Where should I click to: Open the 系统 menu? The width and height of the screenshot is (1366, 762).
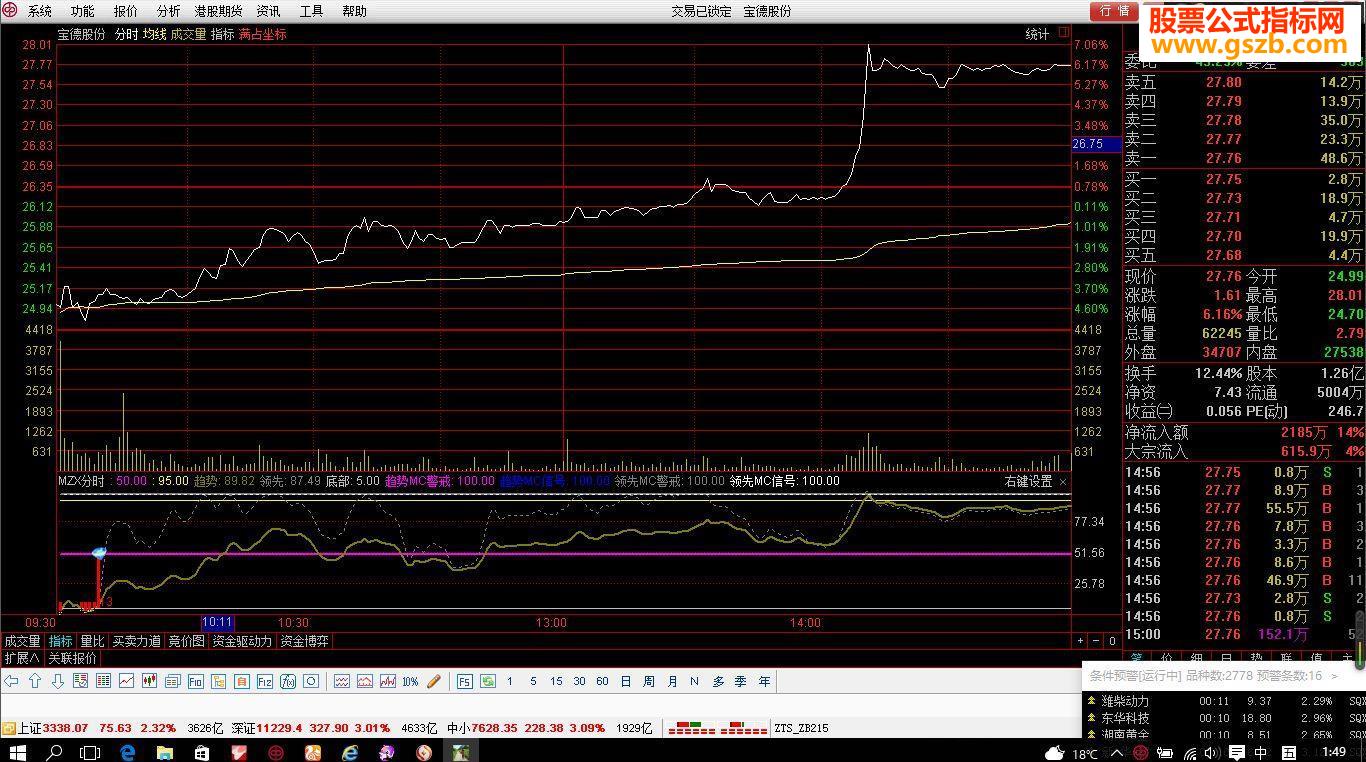40,11
